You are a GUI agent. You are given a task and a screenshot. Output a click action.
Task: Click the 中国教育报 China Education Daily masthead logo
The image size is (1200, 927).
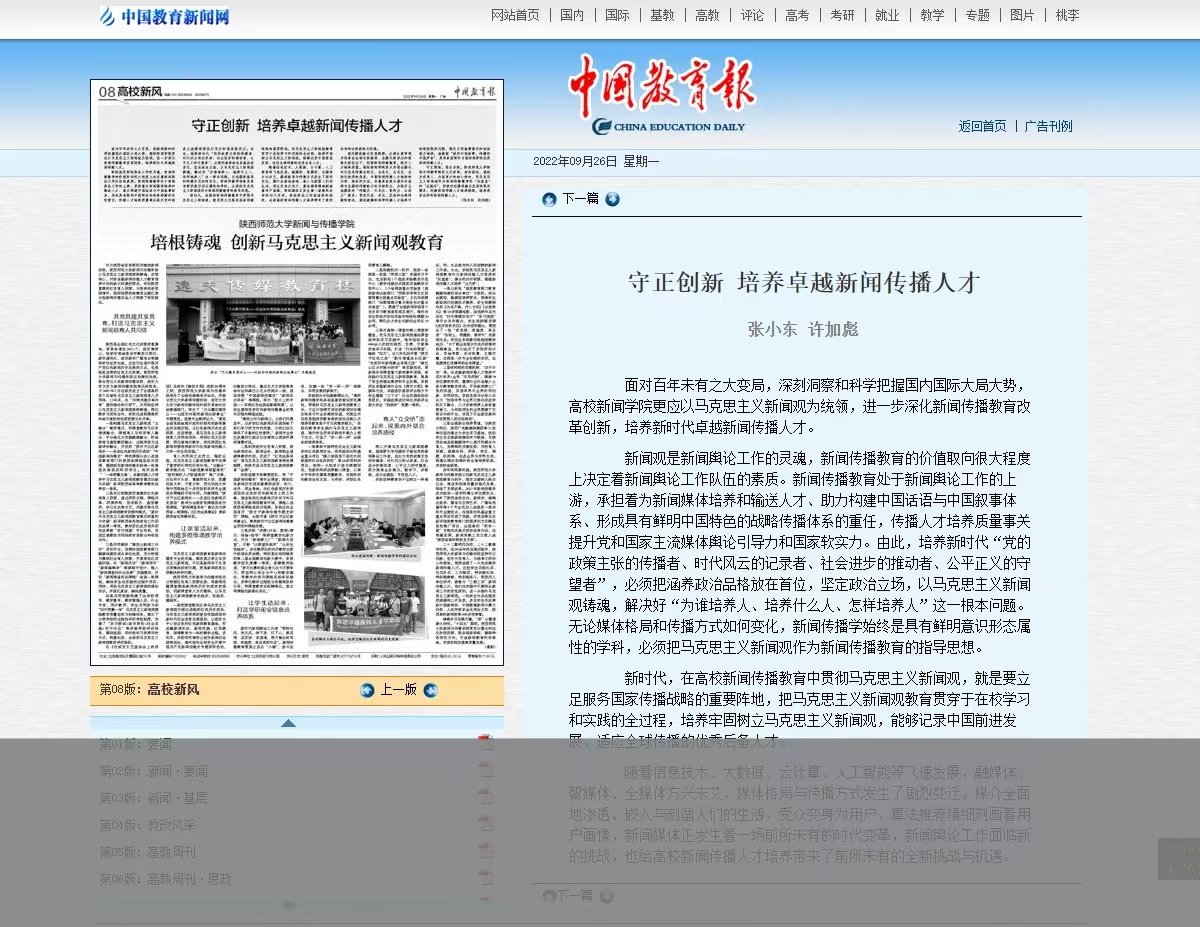coord(663,95)
